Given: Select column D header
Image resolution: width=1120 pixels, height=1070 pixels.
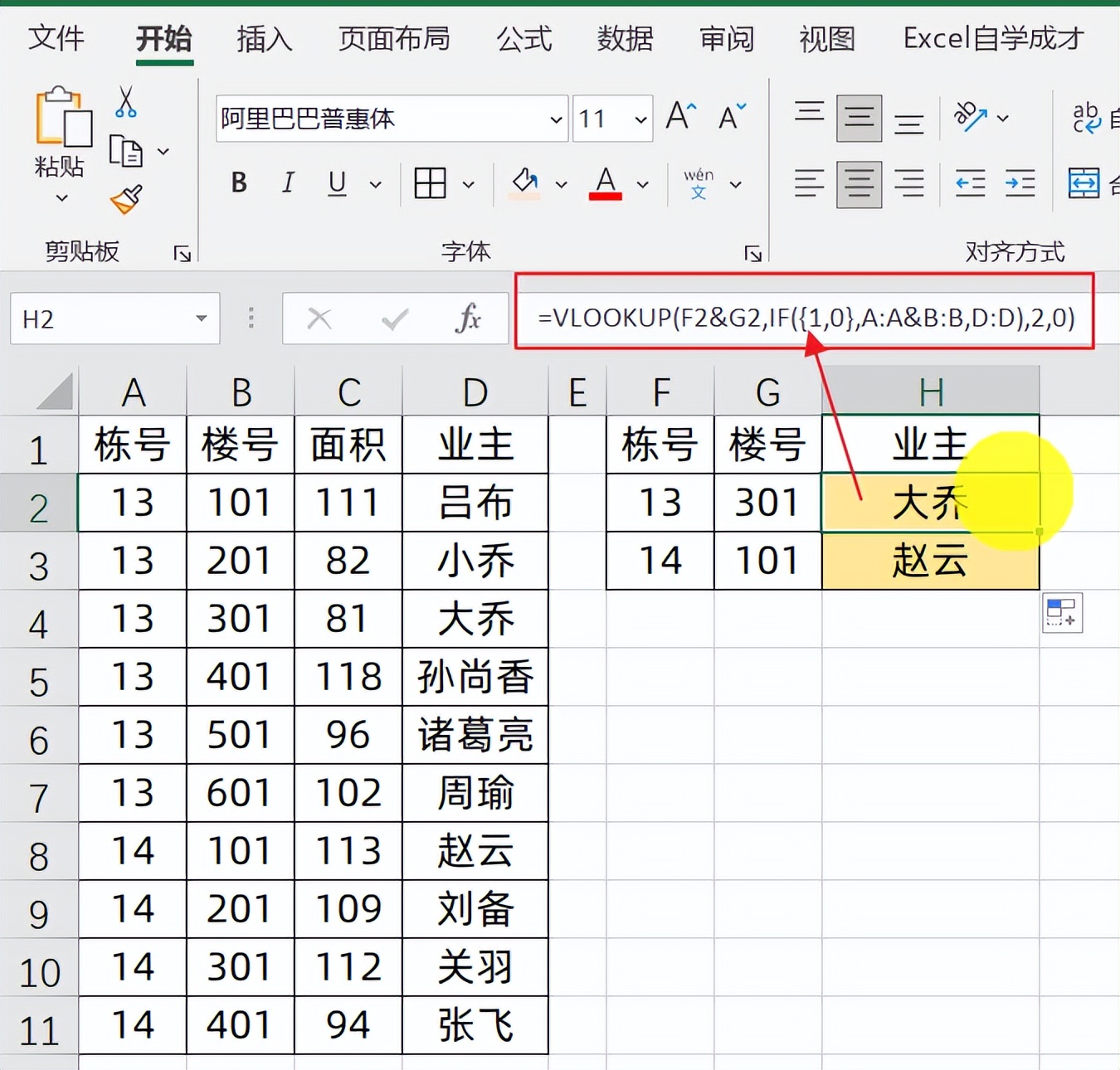Looking at the screenshot, I should point(475,392).
